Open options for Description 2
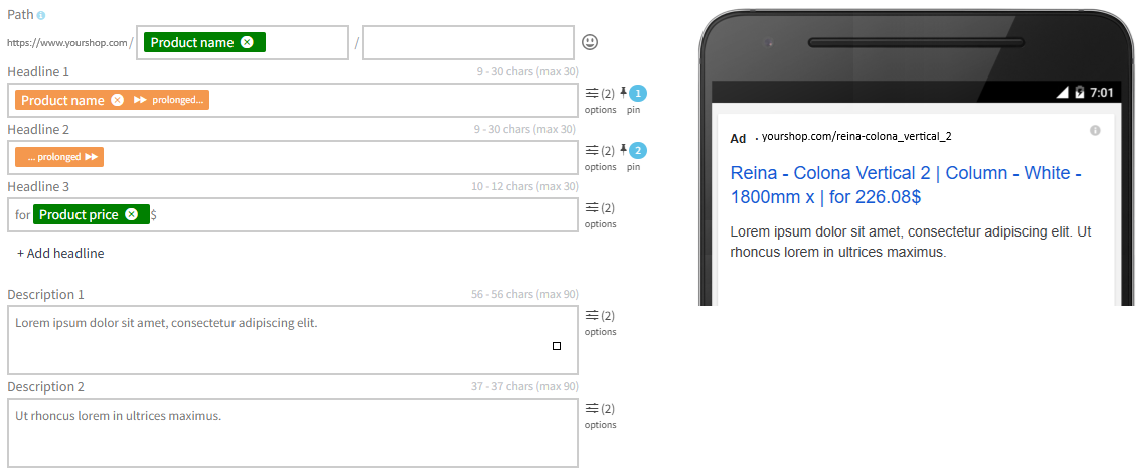The image size is (1143, 475). (601, 415)
